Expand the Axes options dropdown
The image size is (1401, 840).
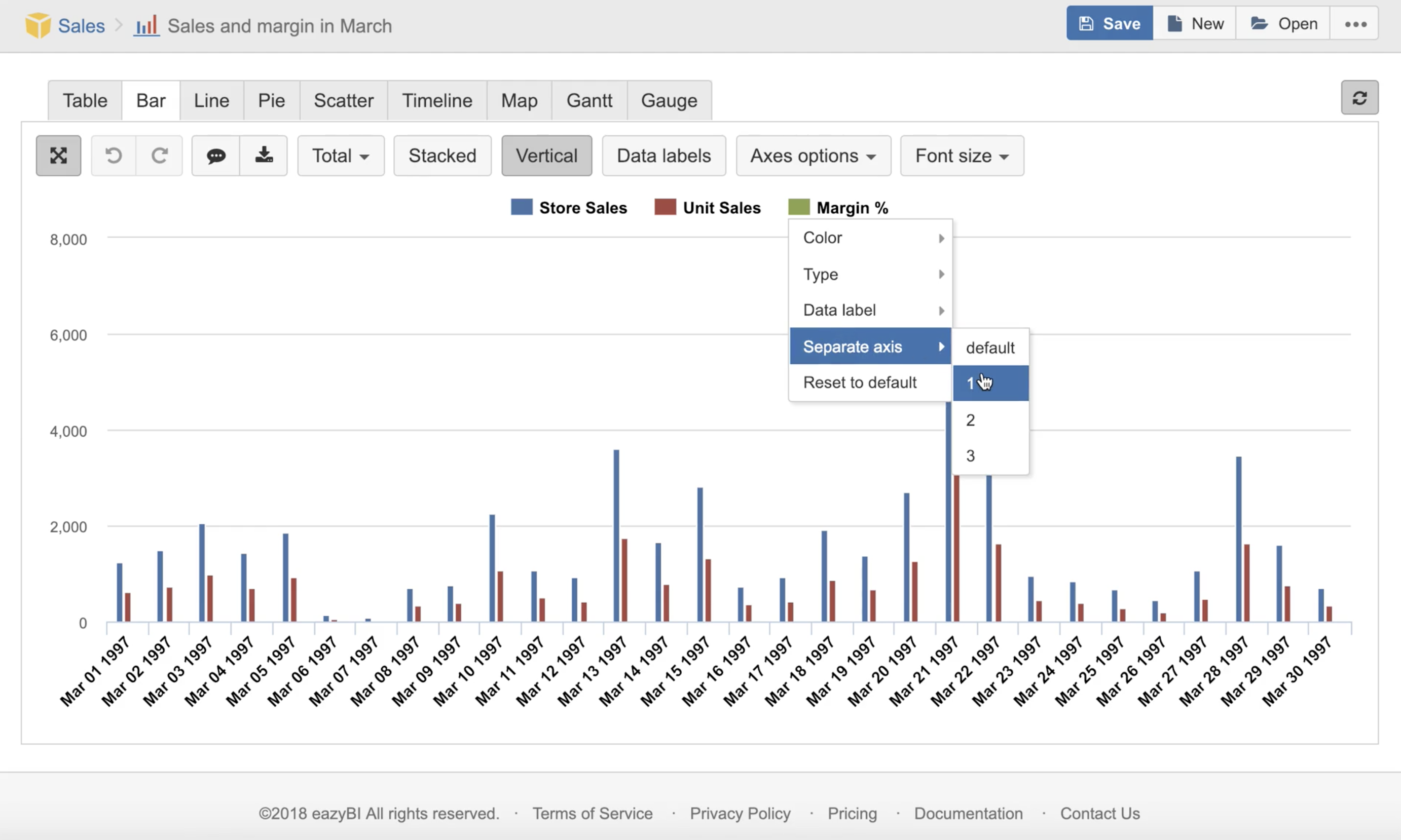point(813,156)
